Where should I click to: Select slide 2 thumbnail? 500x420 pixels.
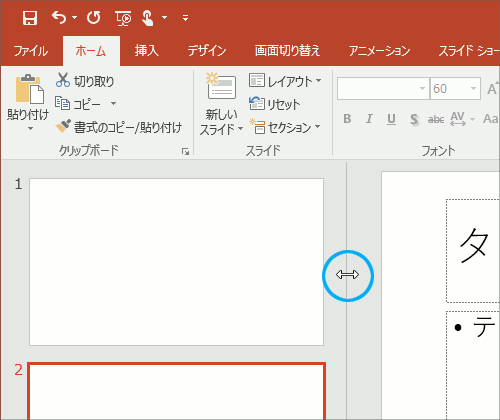coord(176,391)
